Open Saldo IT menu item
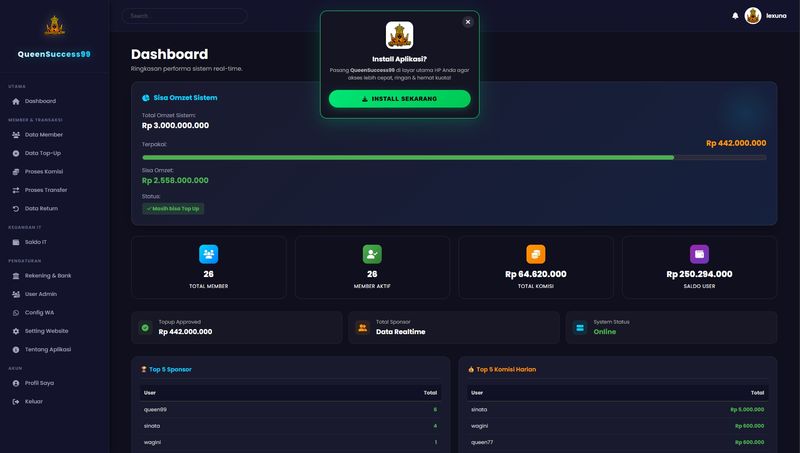Screen dimensions: 800x453 point(36,242)
